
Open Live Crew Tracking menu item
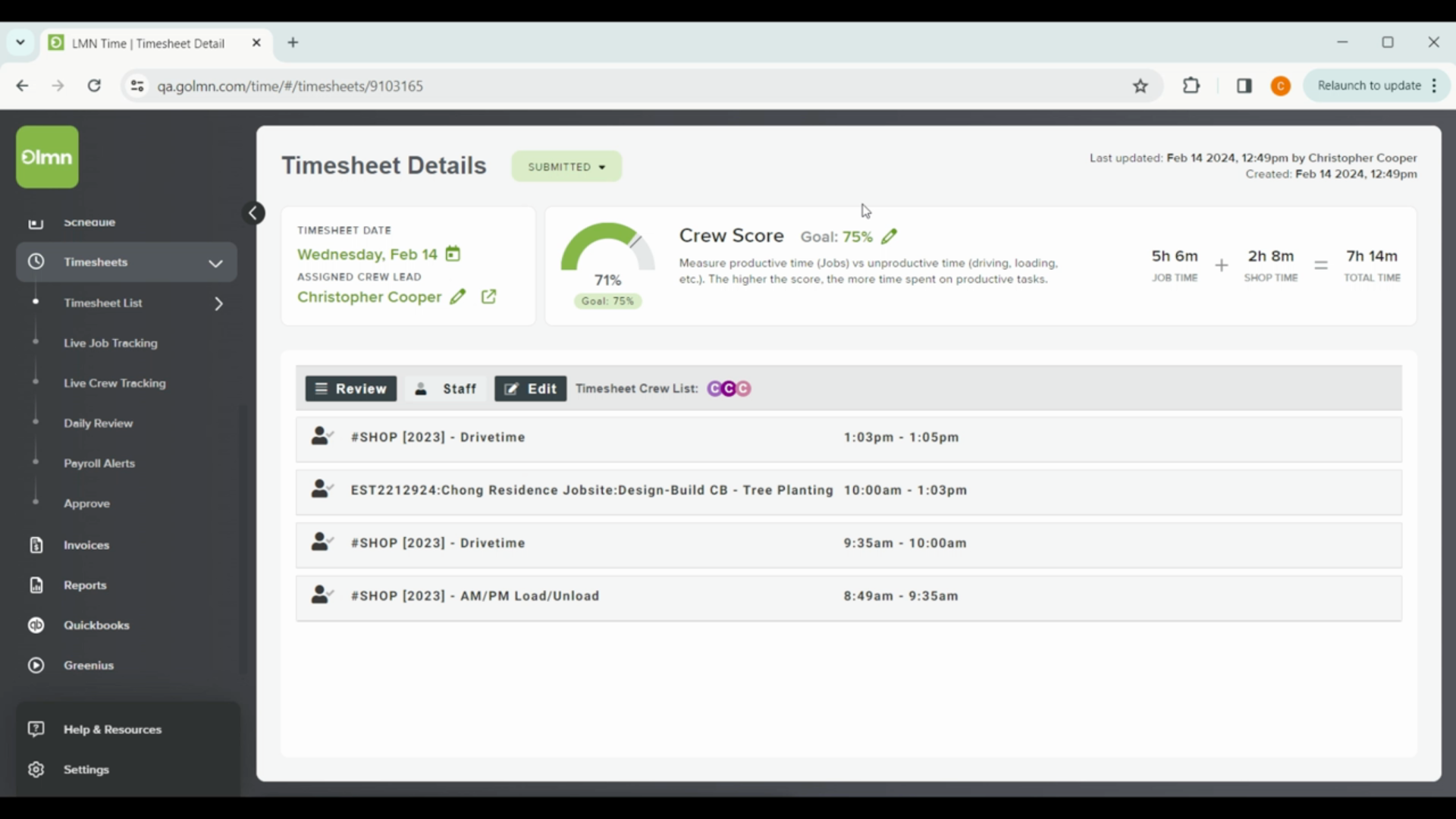pos(115,383)
